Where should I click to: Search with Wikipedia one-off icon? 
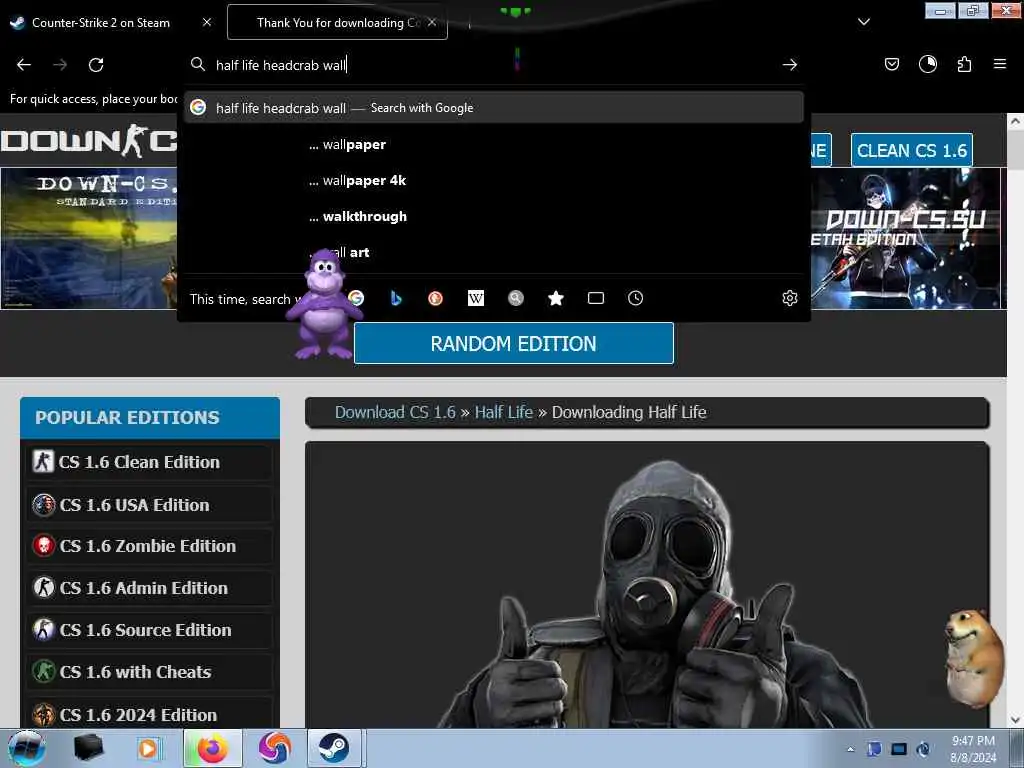[475, 298]
